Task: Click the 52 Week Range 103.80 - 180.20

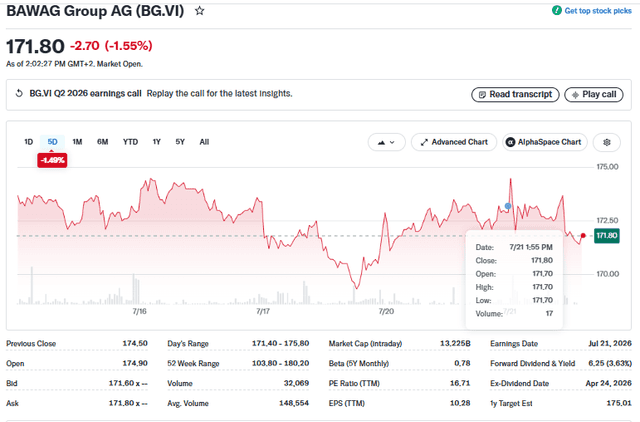Action: [280, 363]
